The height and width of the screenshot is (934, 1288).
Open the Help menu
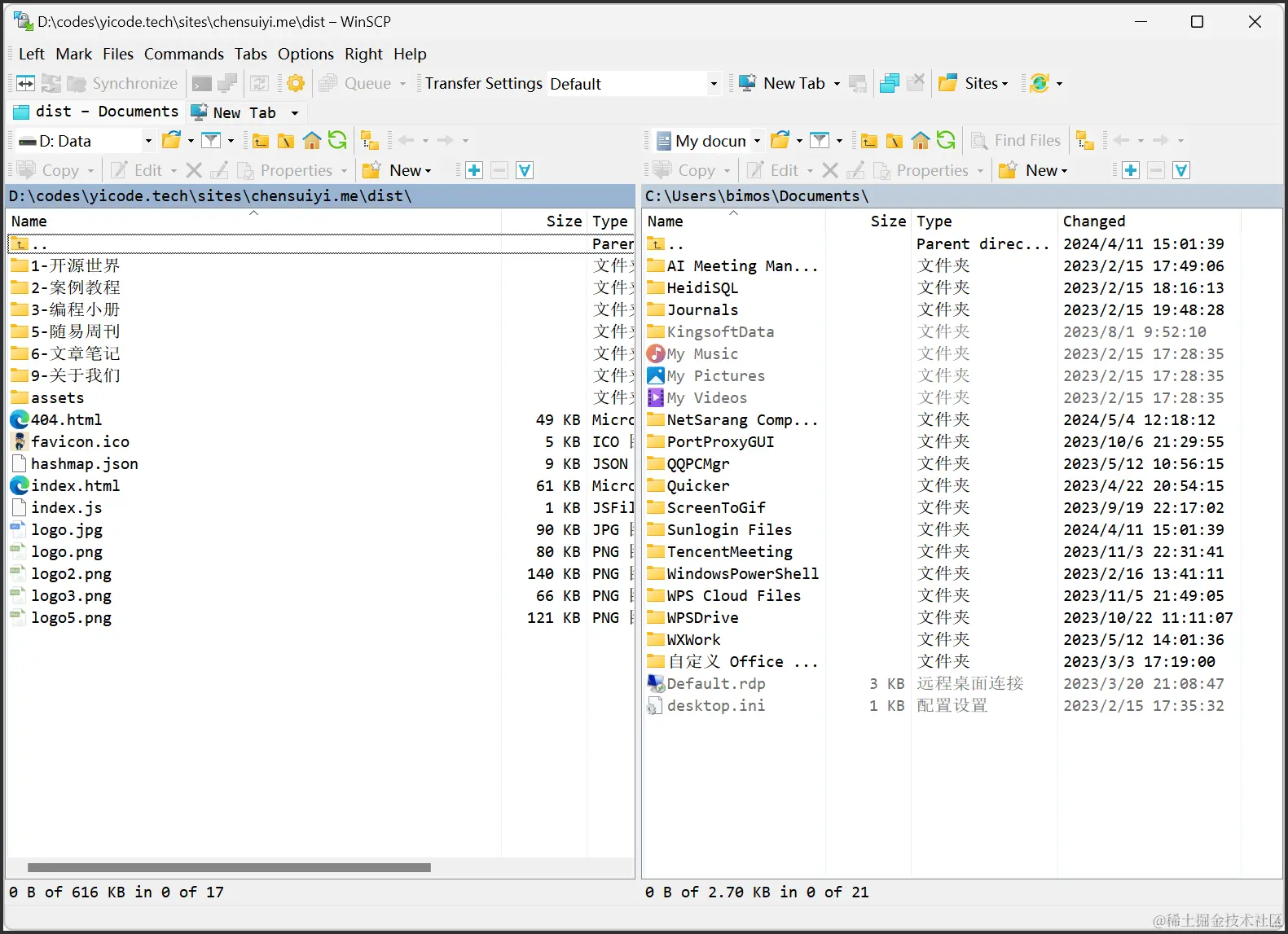[x=410, y=54]
